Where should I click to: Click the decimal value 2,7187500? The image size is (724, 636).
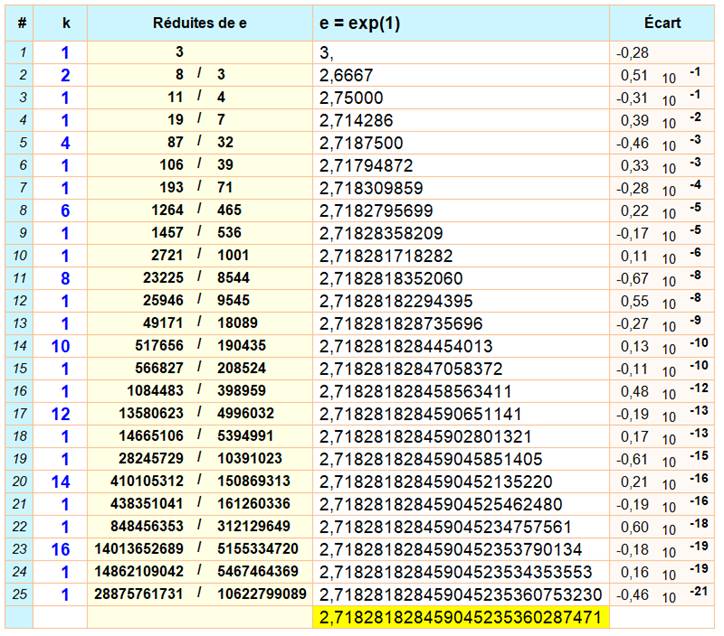point(361,142)
